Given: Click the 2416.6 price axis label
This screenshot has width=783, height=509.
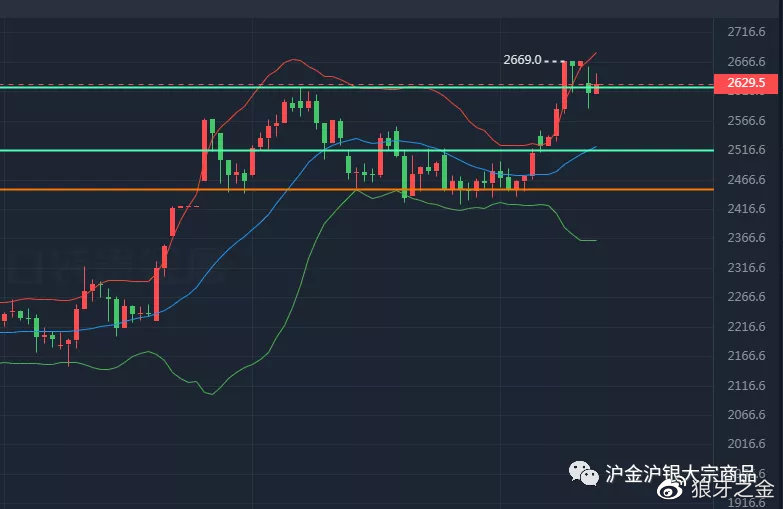Looking at the screenshot, I should tap(747, 209).
